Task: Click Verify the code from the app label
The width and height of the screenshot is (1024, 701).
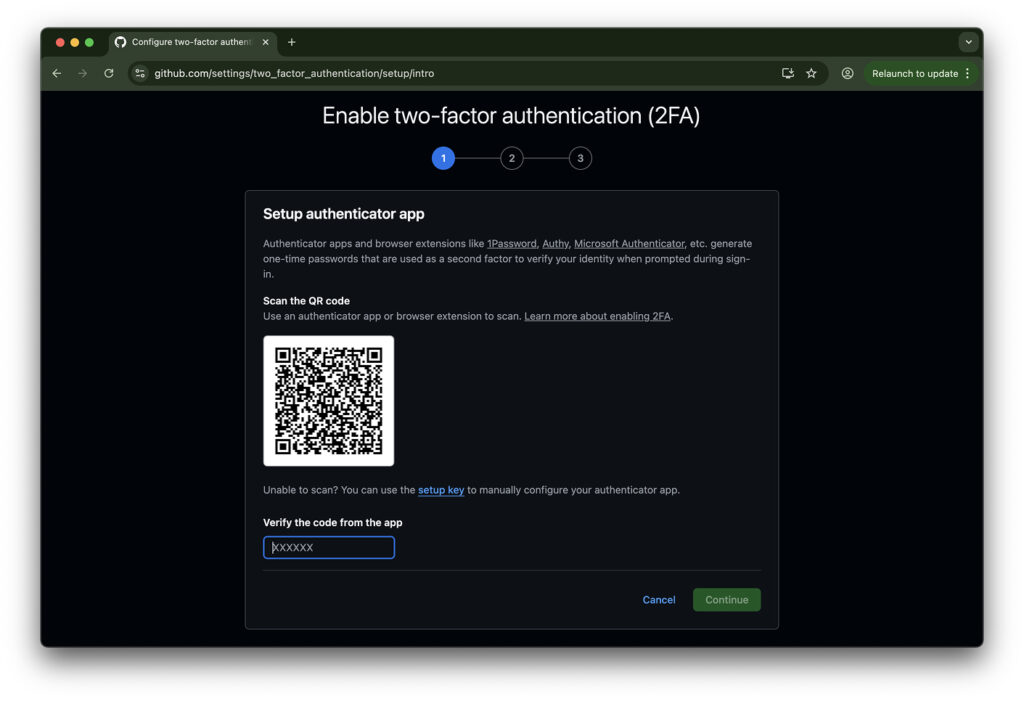Action: tap(332, 523)
